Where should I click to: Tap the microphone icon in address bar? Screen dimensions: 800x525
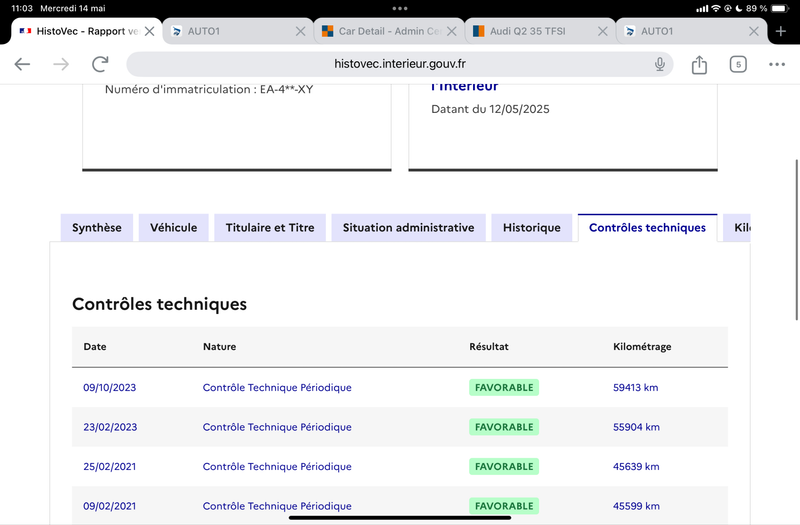coord(660,64)
